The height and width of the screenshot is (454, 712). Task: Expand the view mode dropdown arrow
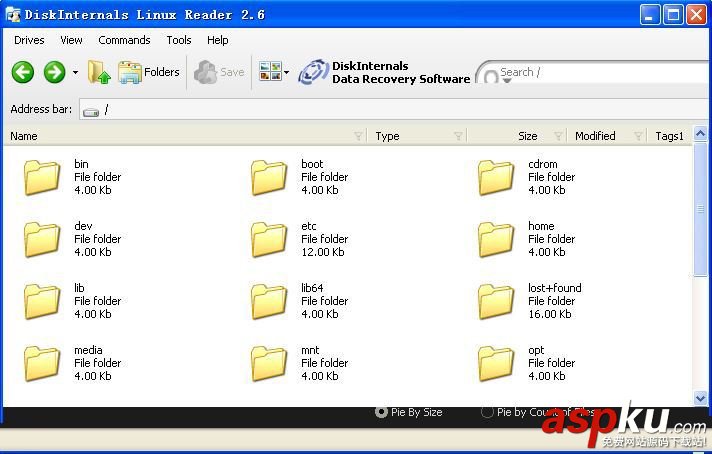287,72
